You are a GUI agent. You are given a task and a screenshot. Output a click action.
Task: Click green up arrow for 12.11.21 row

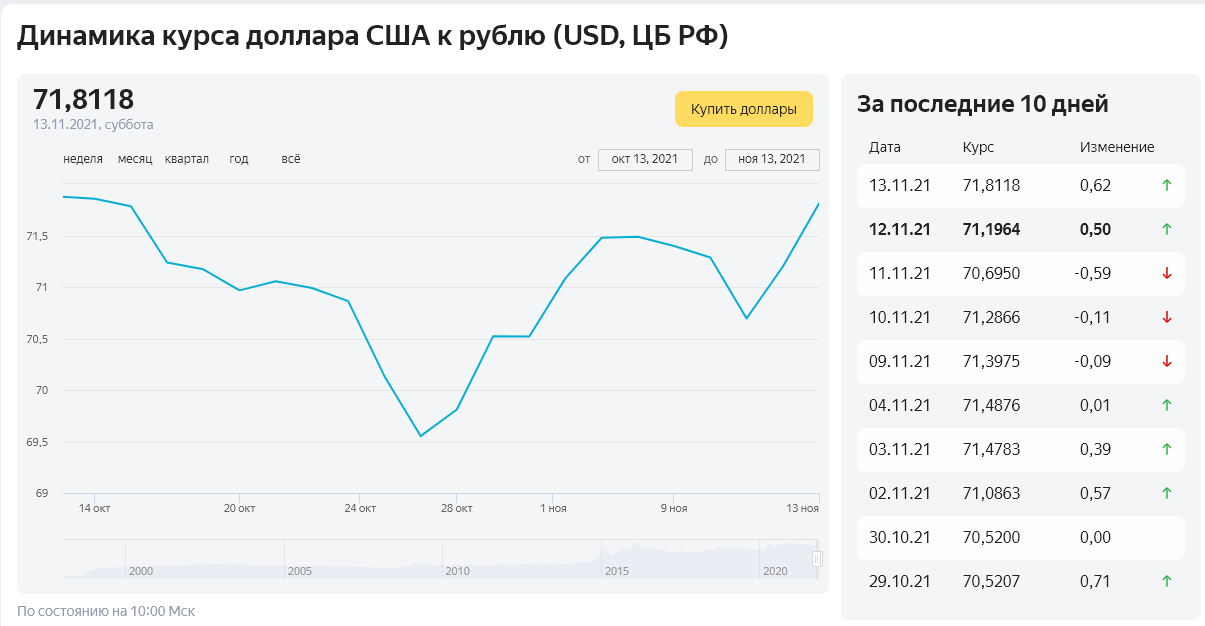click(1166, 229)
